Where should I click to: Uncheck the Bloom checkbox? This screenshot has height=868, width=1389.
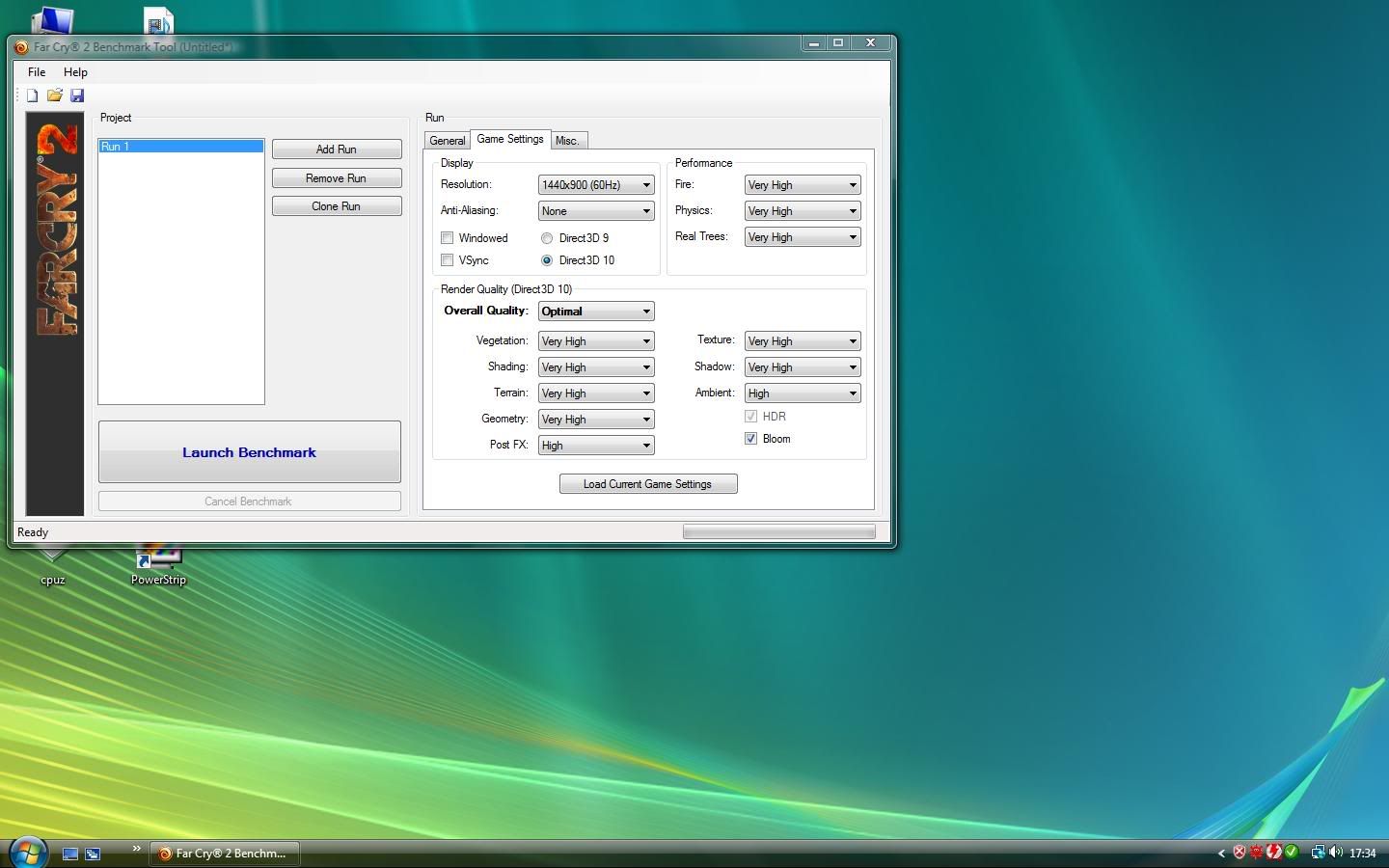click(x=750, y=439)
